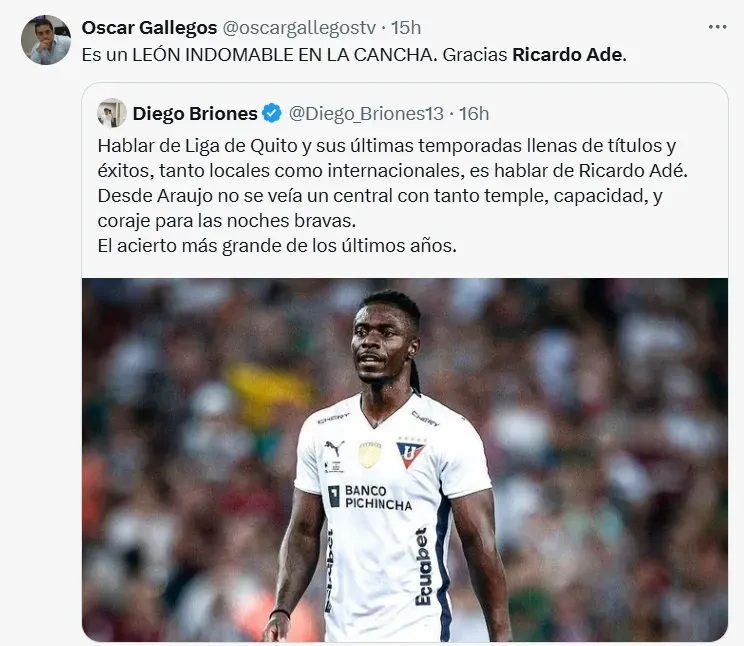This screenshot has width=744, height=646.
Task: Click the line 'El acierto más grande'
Action: (277, 245)
